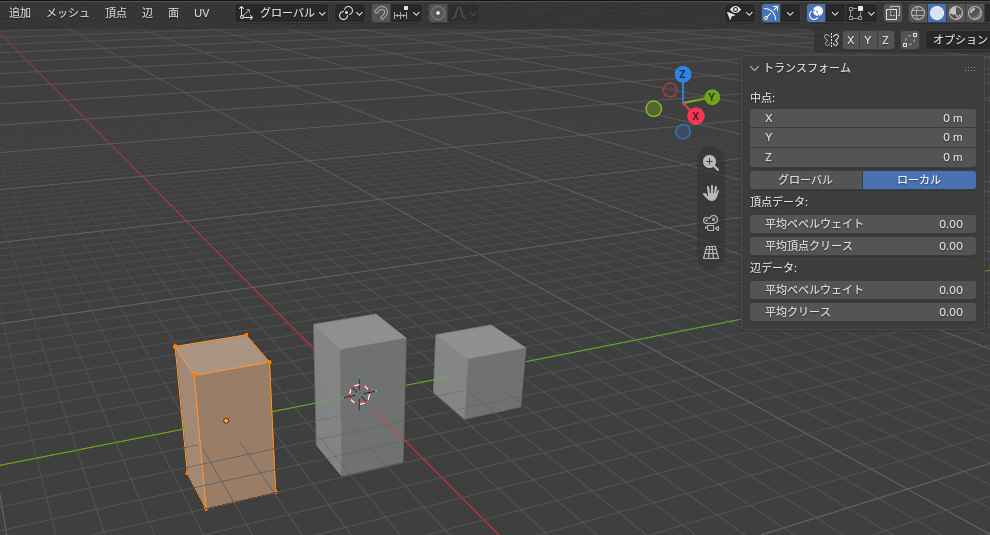This screenshot has width=990, height=535.
Task: Click the small gray cube on the right
Action: [479, 371]
